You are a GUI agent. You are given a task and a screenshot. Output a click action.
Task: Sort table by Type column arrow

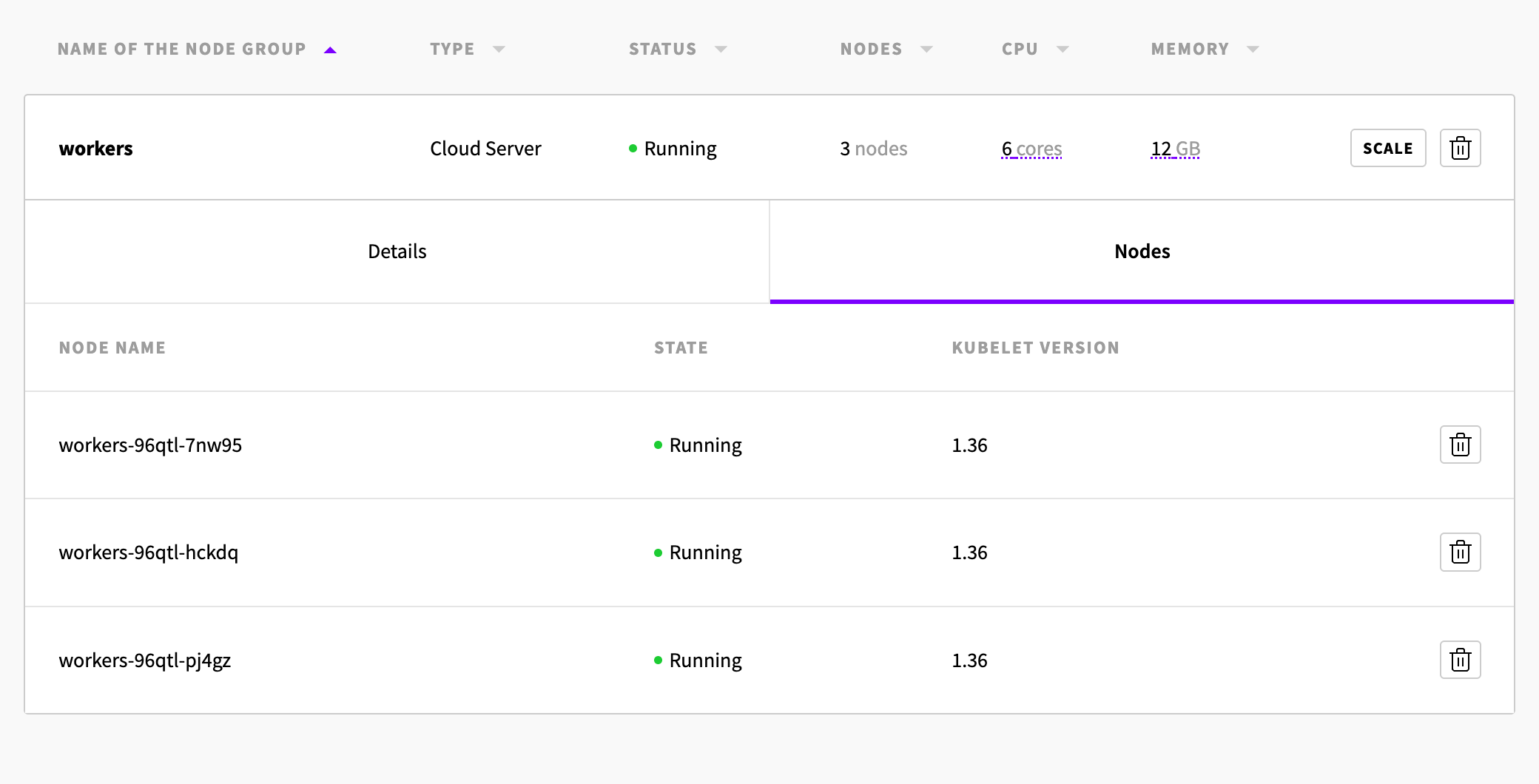499,50
